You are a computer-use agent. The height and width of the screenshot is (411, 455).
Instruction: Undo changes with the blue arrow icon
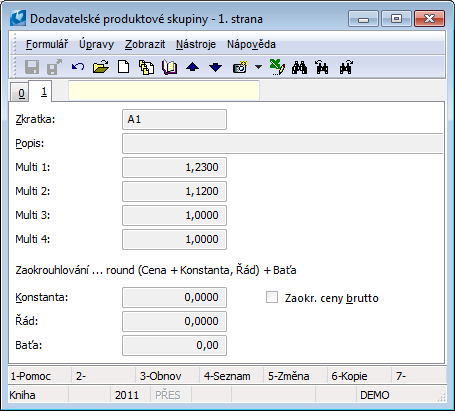pos(78,67)
